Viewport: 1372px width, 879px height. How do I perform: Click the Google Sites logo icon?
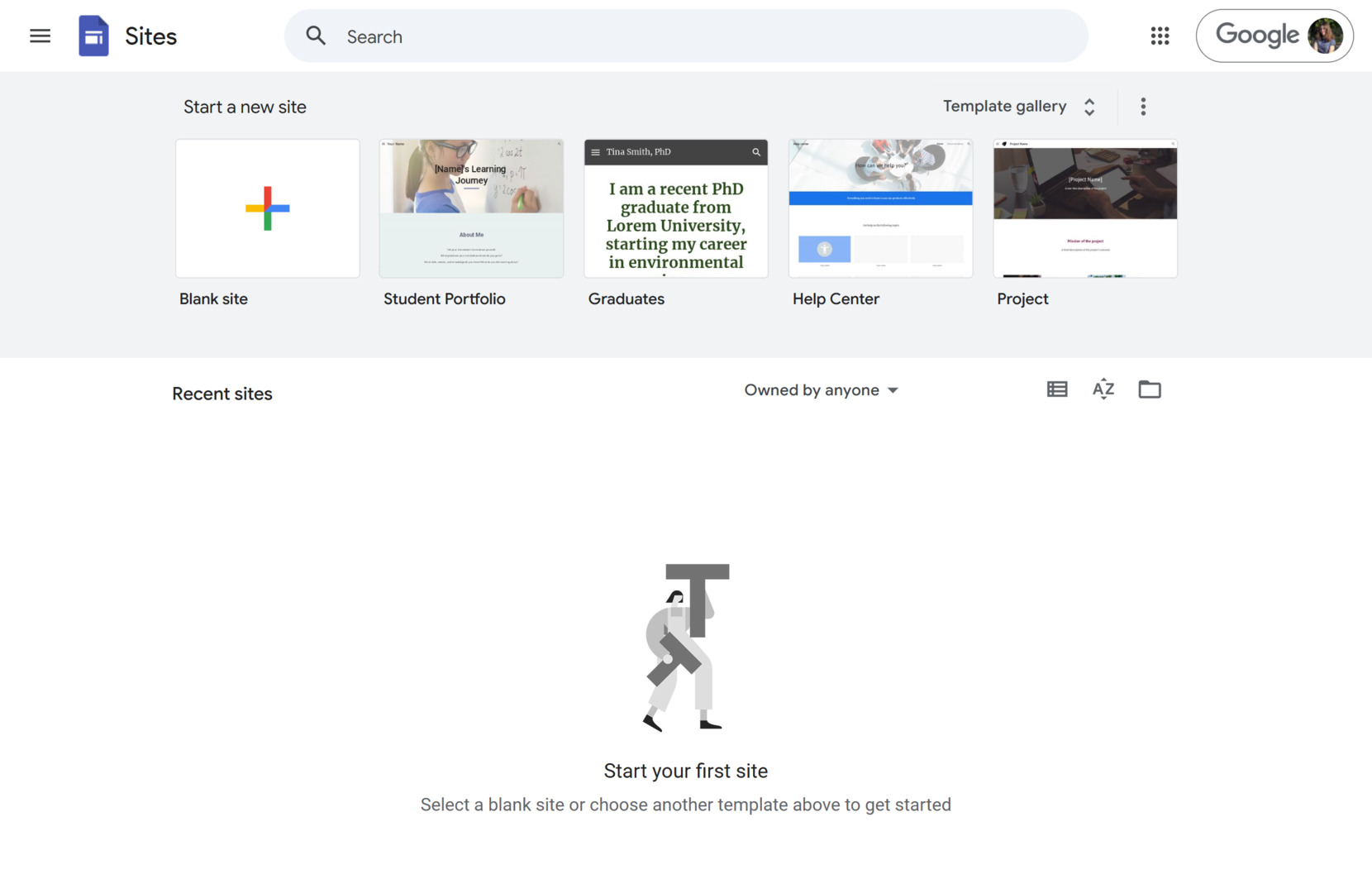tap(93, 36)
